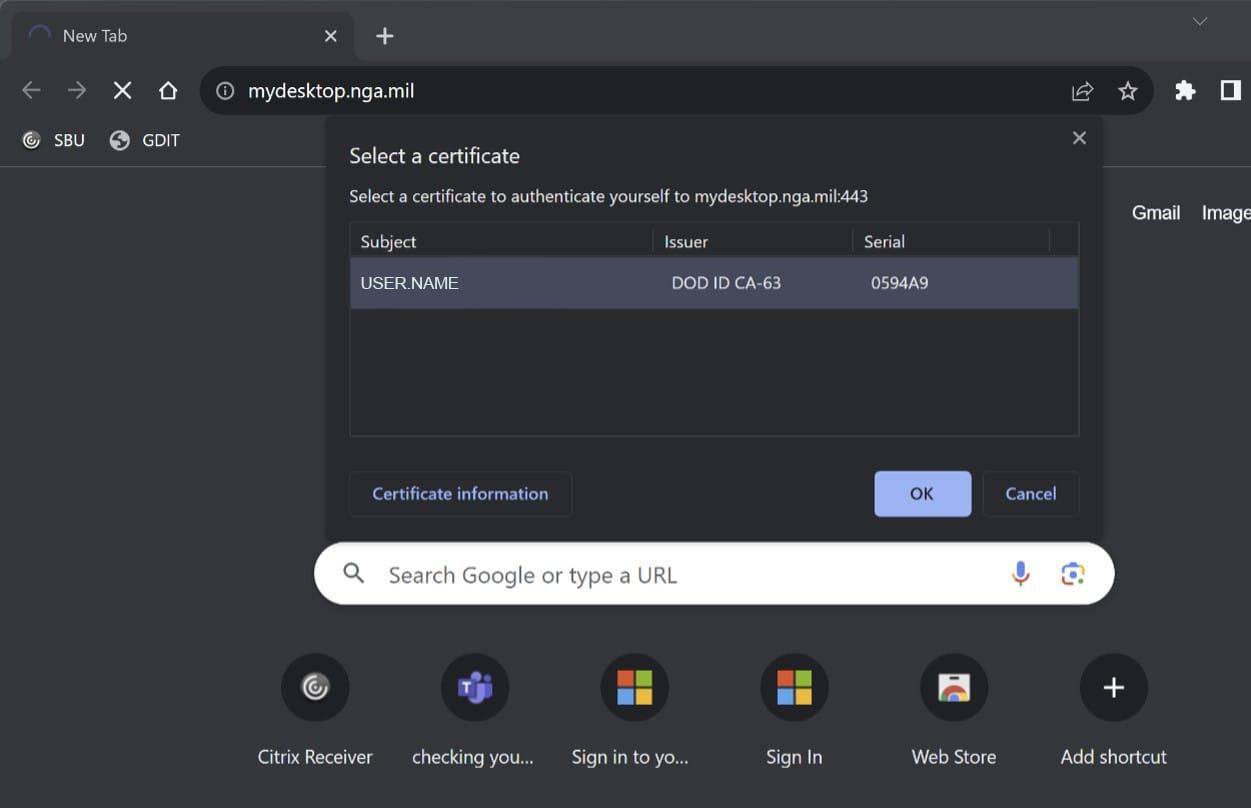The image size is (1251, 808).
Task: Click the magnifier icon in search box
Action: point(353,573)
